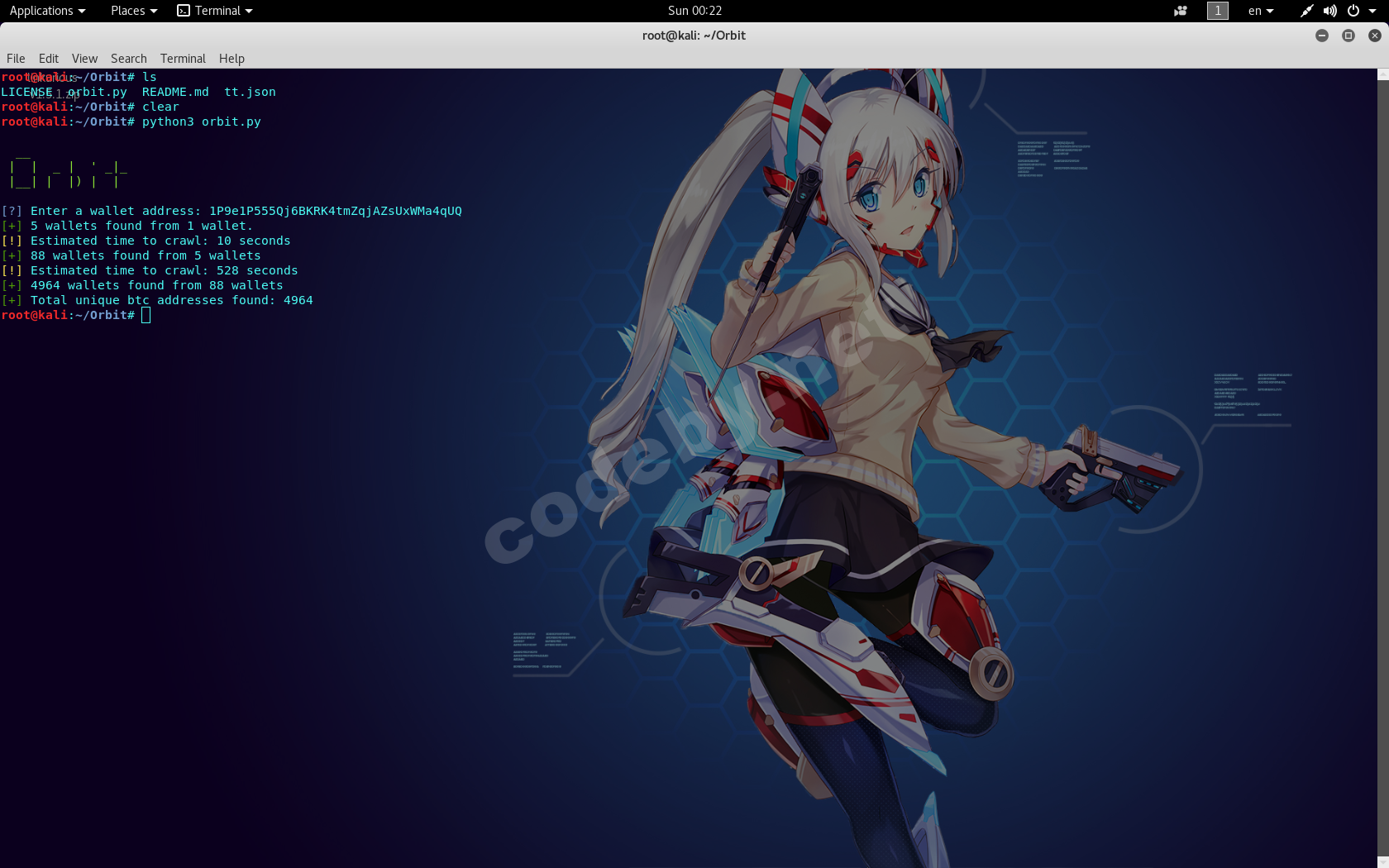1389x868 pixels.
Task: Click the line '88 wallets found from 5 wallets'
Action: coord(146,255)
